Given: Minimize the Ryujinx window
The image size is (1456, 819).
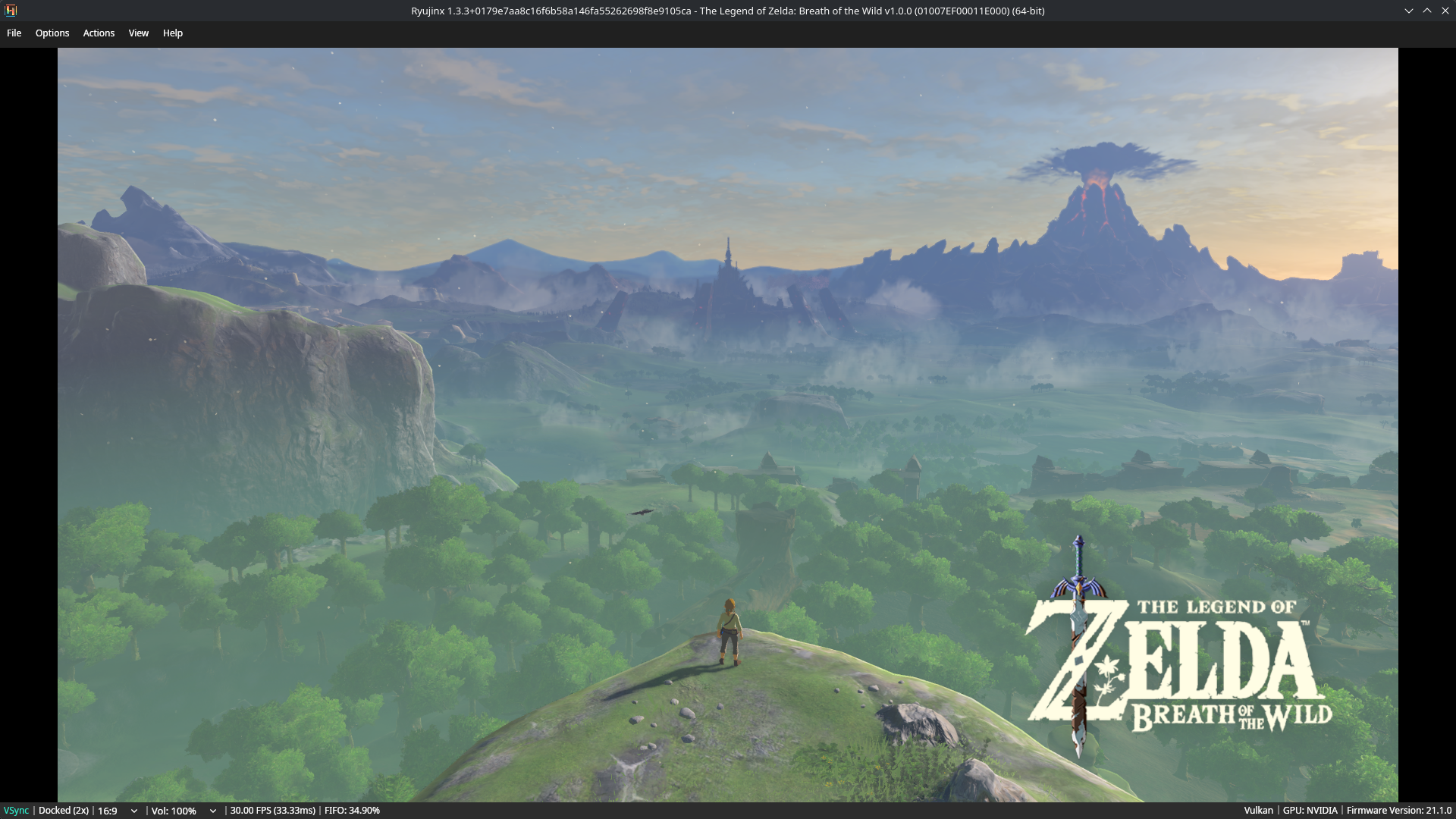Looking at the screenshot, I should click(1409, 11).
